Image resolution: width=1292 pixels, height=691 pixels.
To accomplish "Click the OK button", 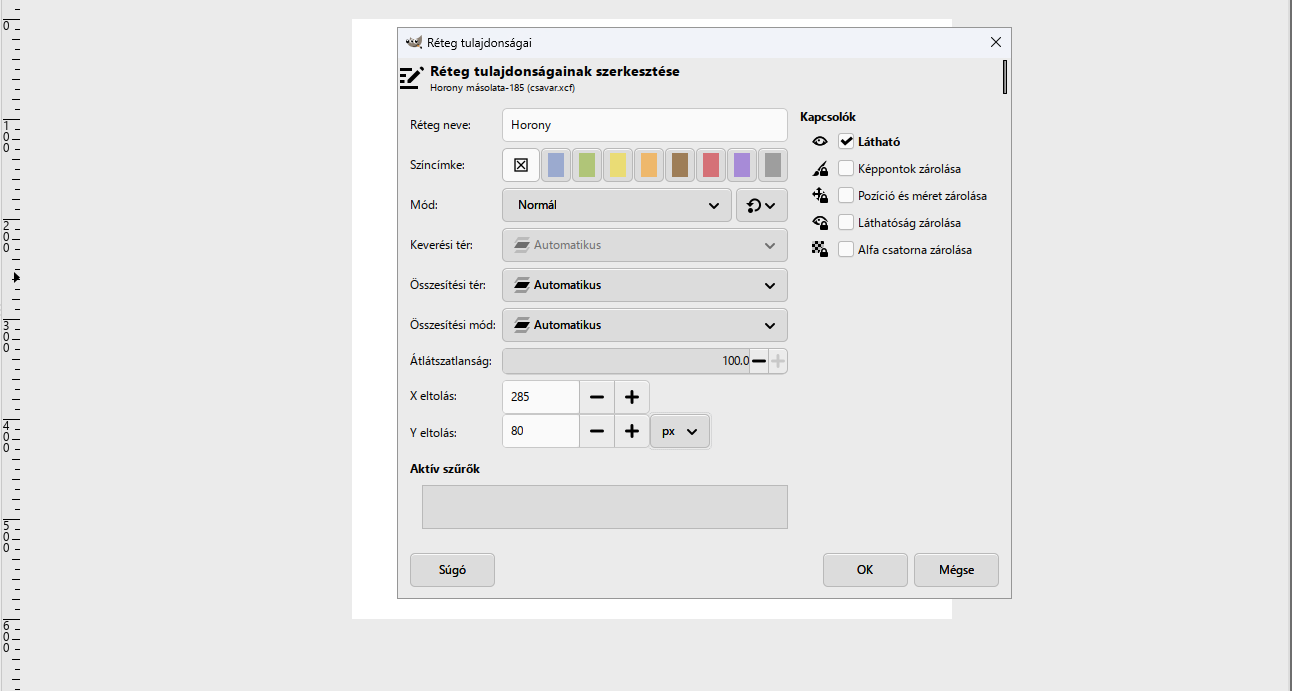I will [865, 570].
